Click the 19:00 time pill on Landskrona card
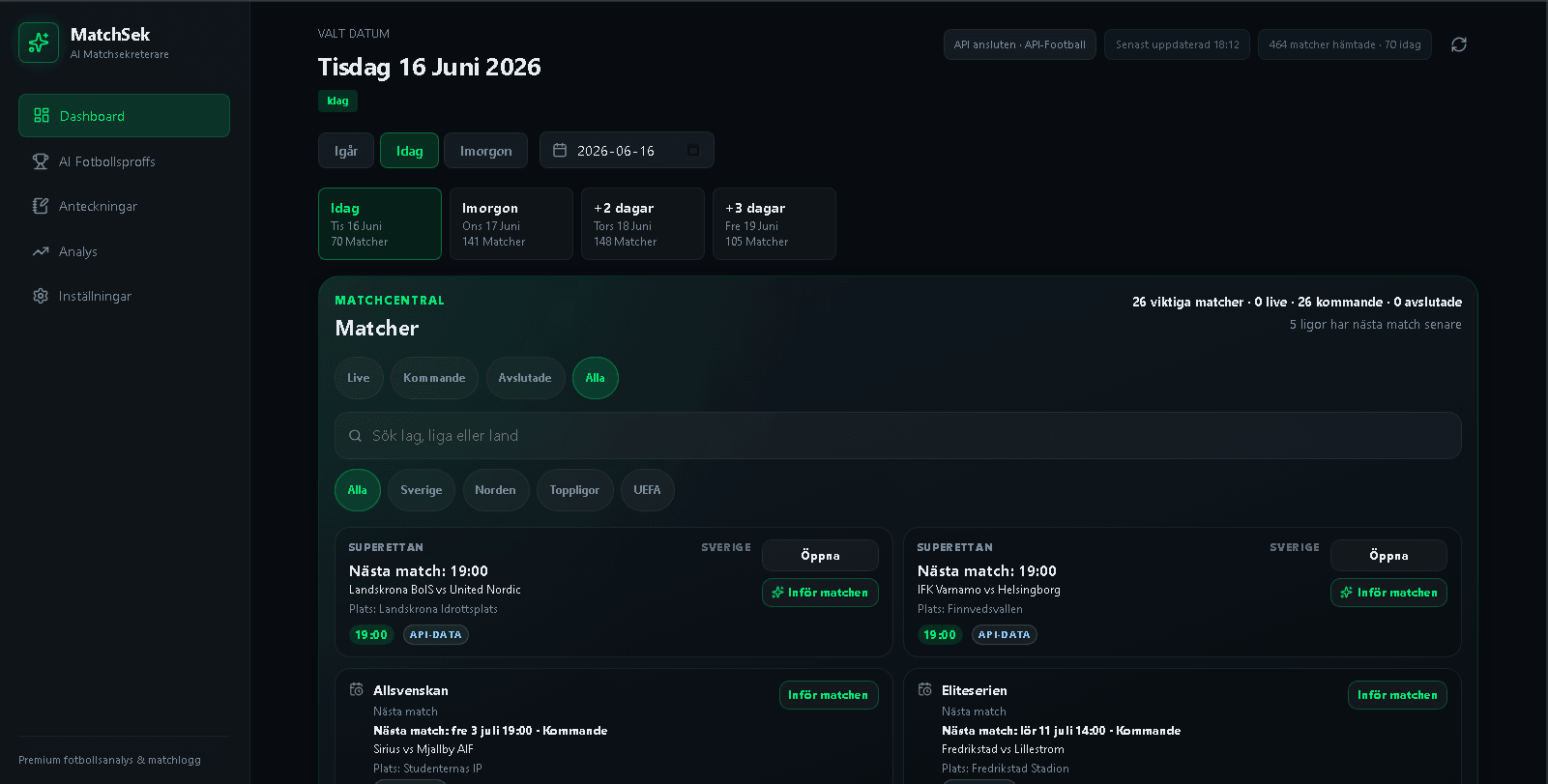This screenshot has width=1548, height=784. coord(370,635)
